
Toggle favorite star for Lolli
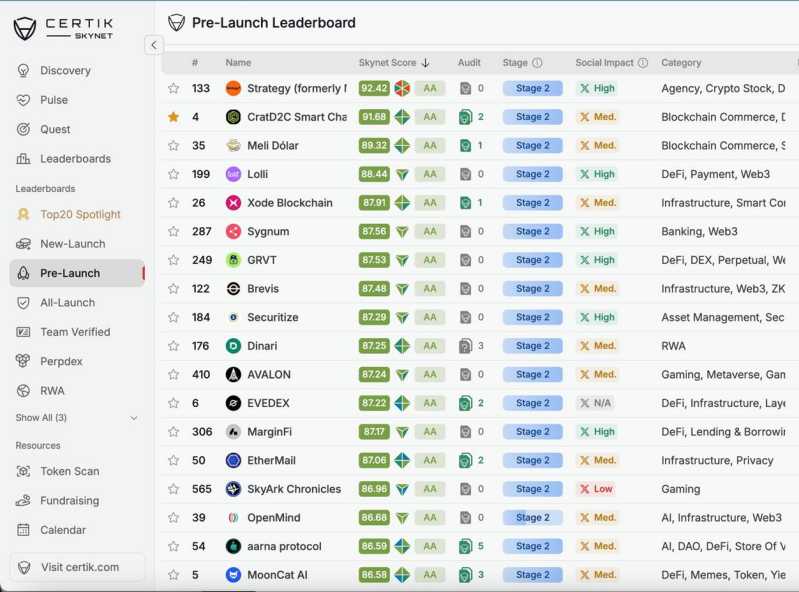[x=174, y=174]
